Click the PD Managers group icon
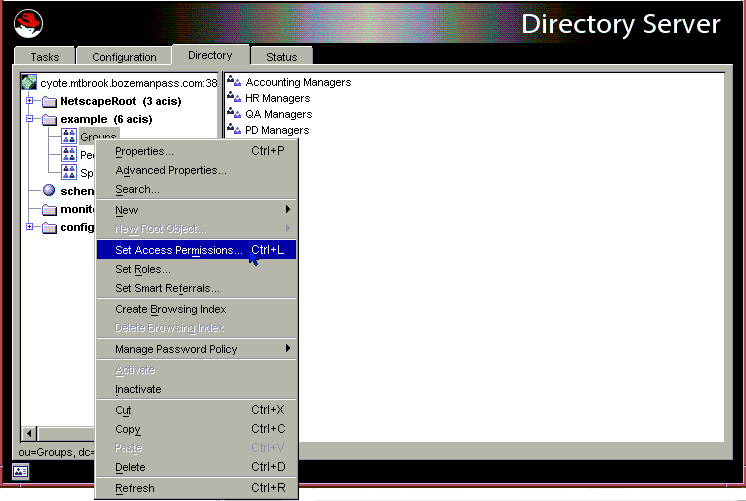This screenshot has width=746, height=501. click(x=234, y=130)
